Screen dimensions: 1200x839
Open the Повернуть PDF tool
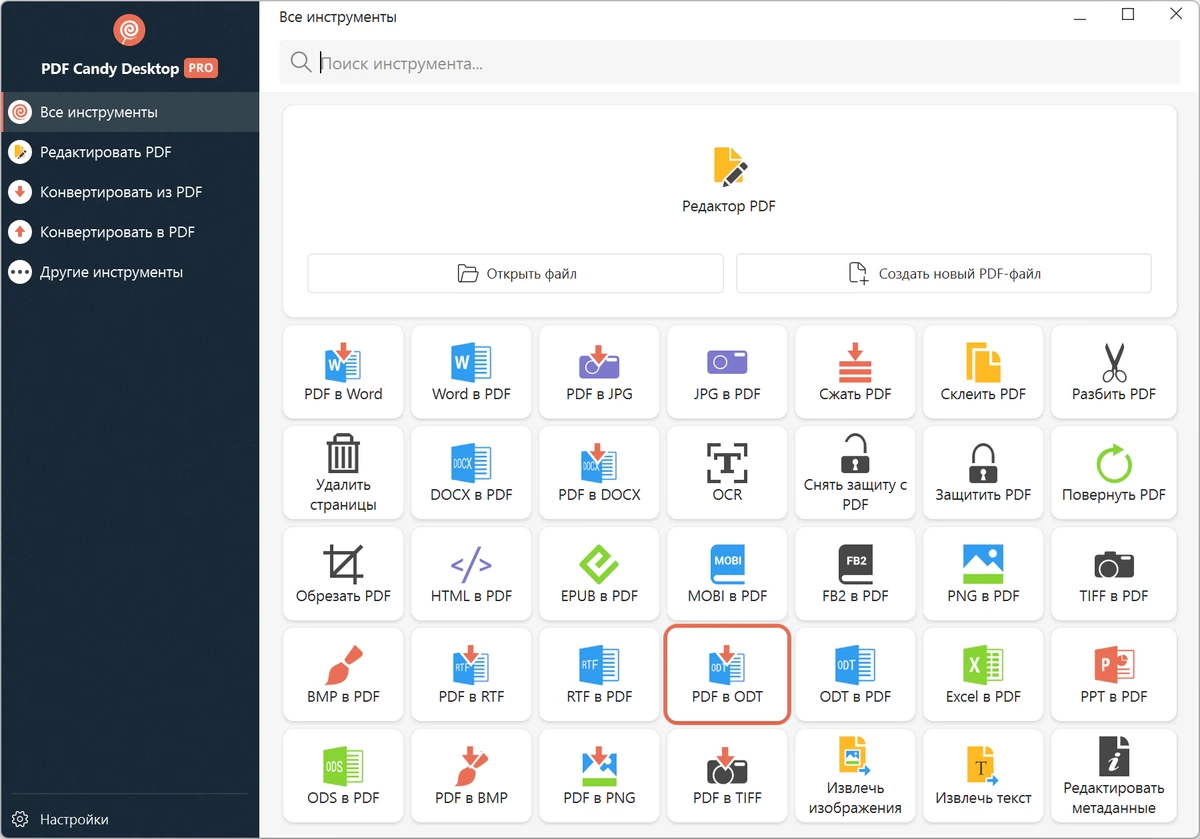point(1113,472)
